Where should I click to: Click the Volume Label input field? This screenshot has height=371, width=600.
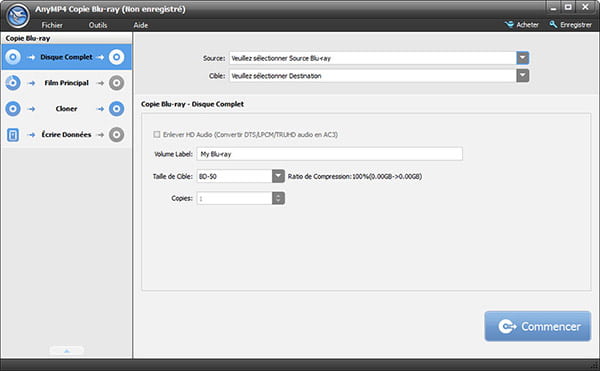[329, 154]
